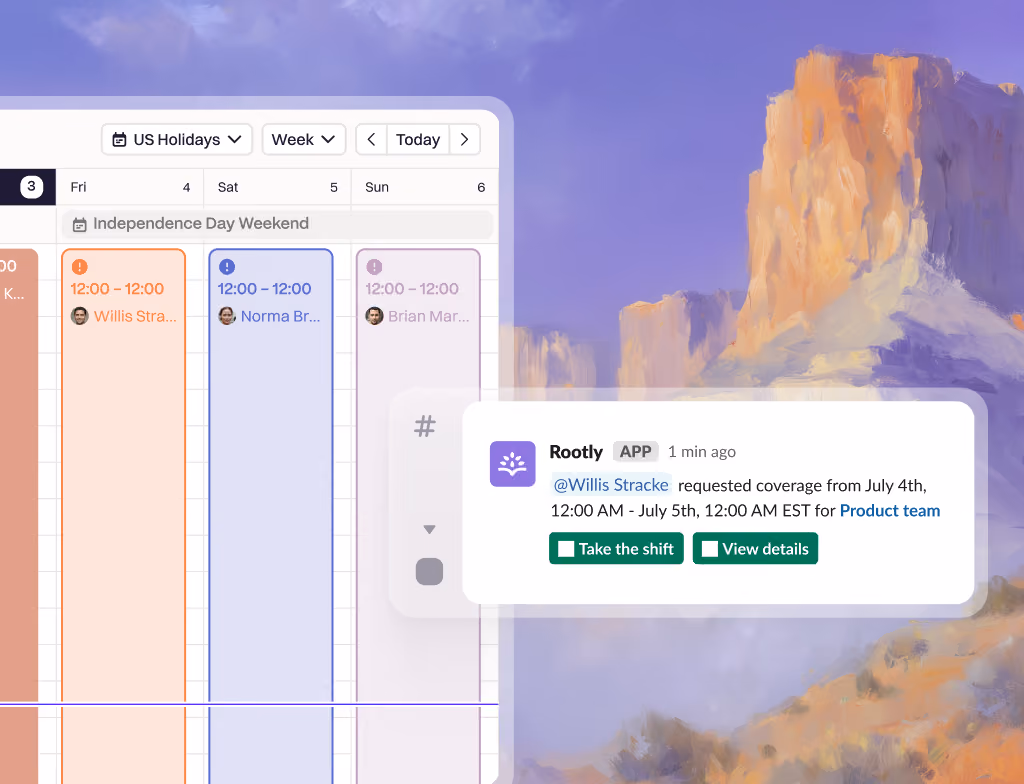The height and width of the screenshot is (784, 1024).
Task: Click the 1 min ago timestamp
Action: point(701,452)
